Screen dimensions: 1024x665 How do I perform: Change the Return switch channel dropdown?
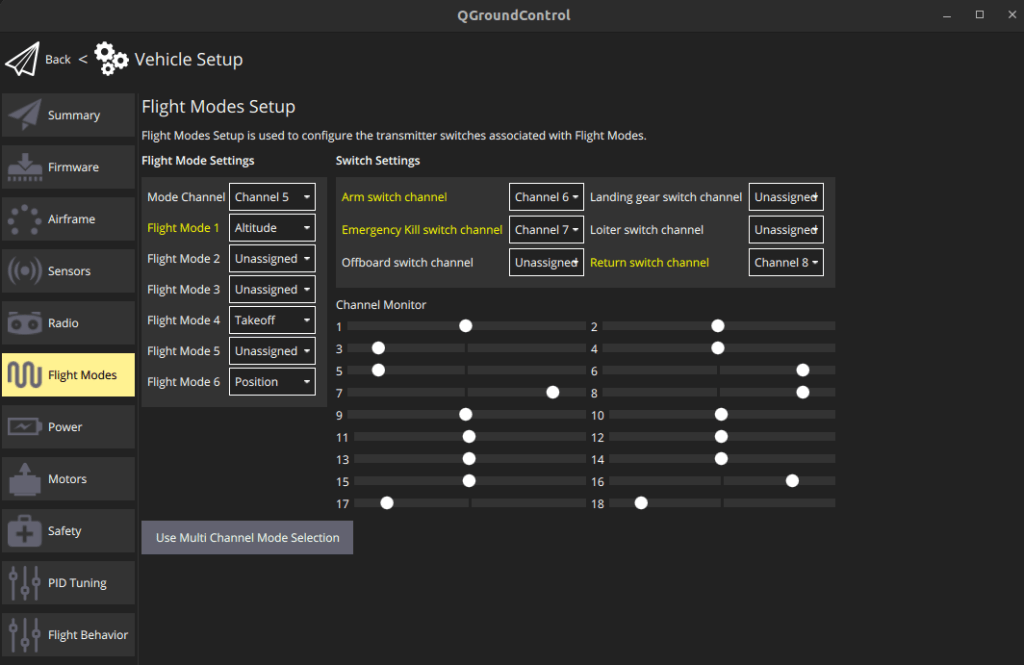click(x=786, y=263)
